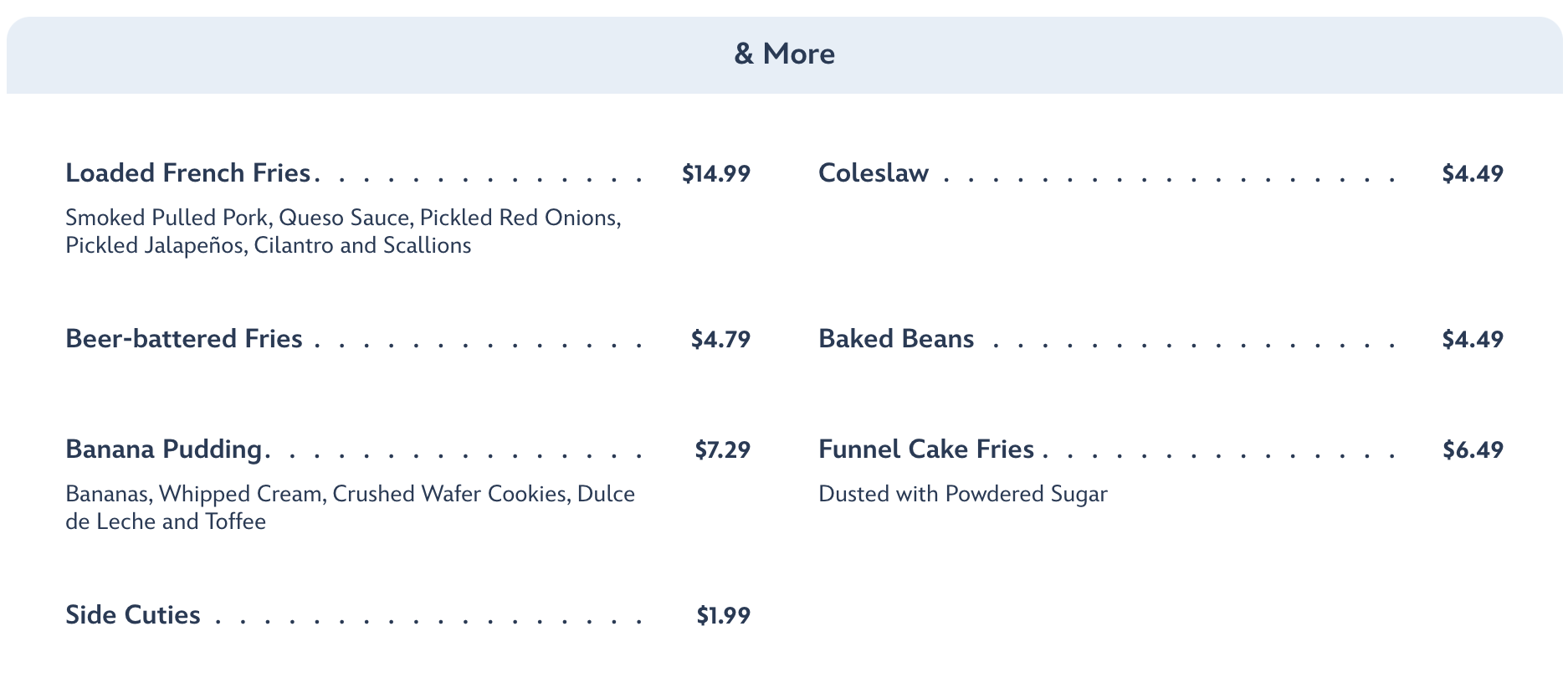Click the dotted leader line after Side Cuties
Image resolution: width=1568 pixels, height=688 pixels.
point(427,621)
